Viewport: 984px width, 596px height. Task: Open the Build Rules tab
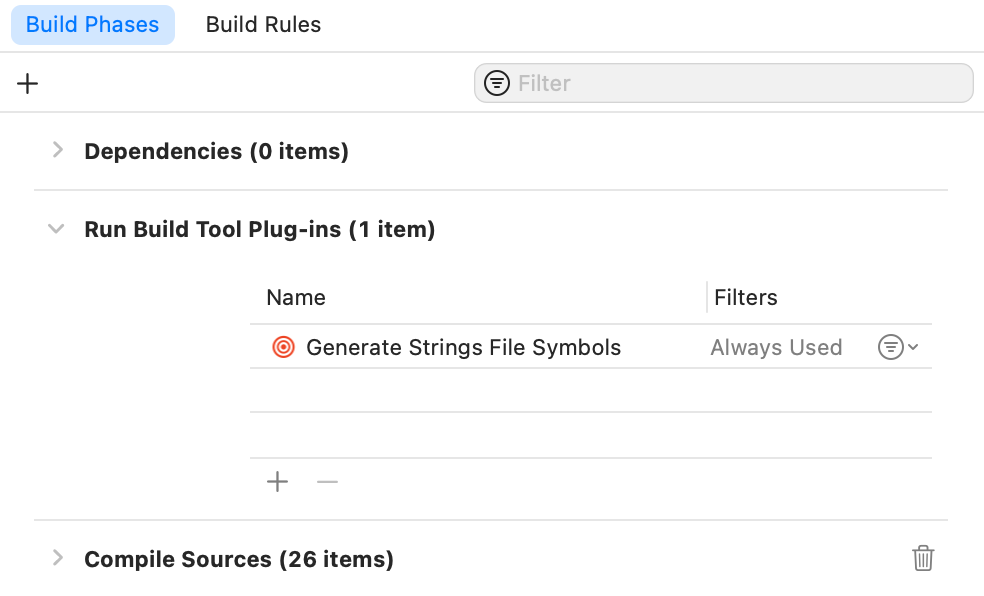pos(263,25)
